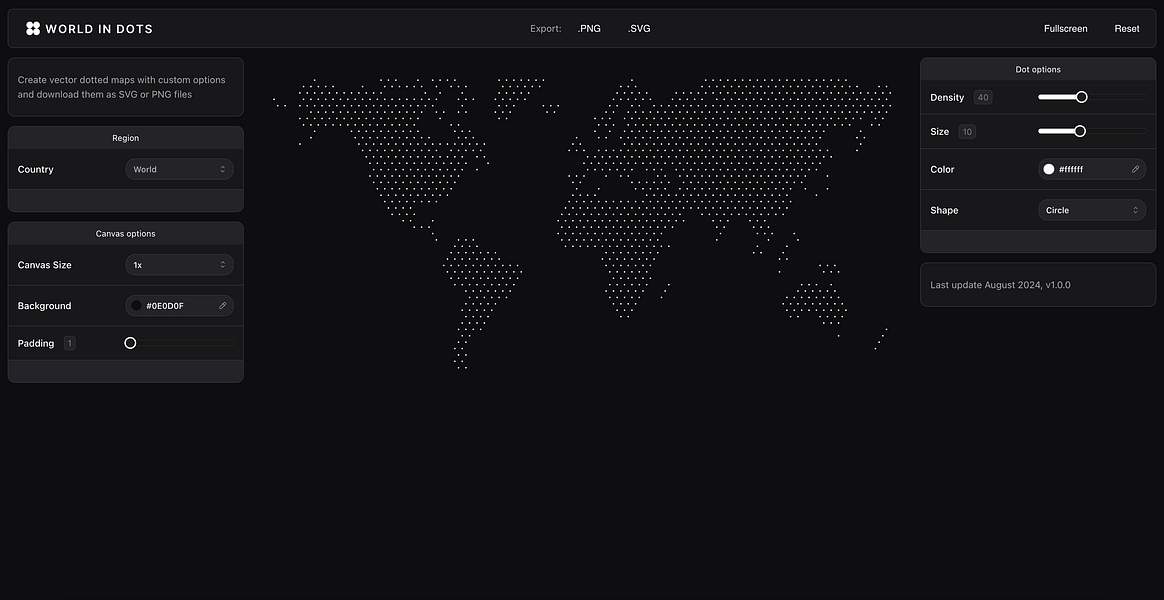The height and width of the screenshot is (600, 1164).
Task: Click the dark Background color preview circle
Action: coord(135,305)
